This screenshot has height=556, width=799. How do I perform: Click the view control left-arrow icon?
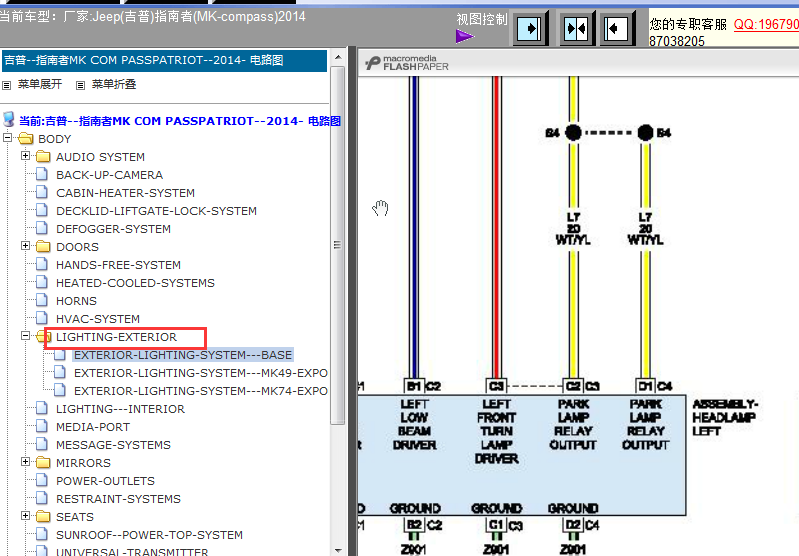617,28
